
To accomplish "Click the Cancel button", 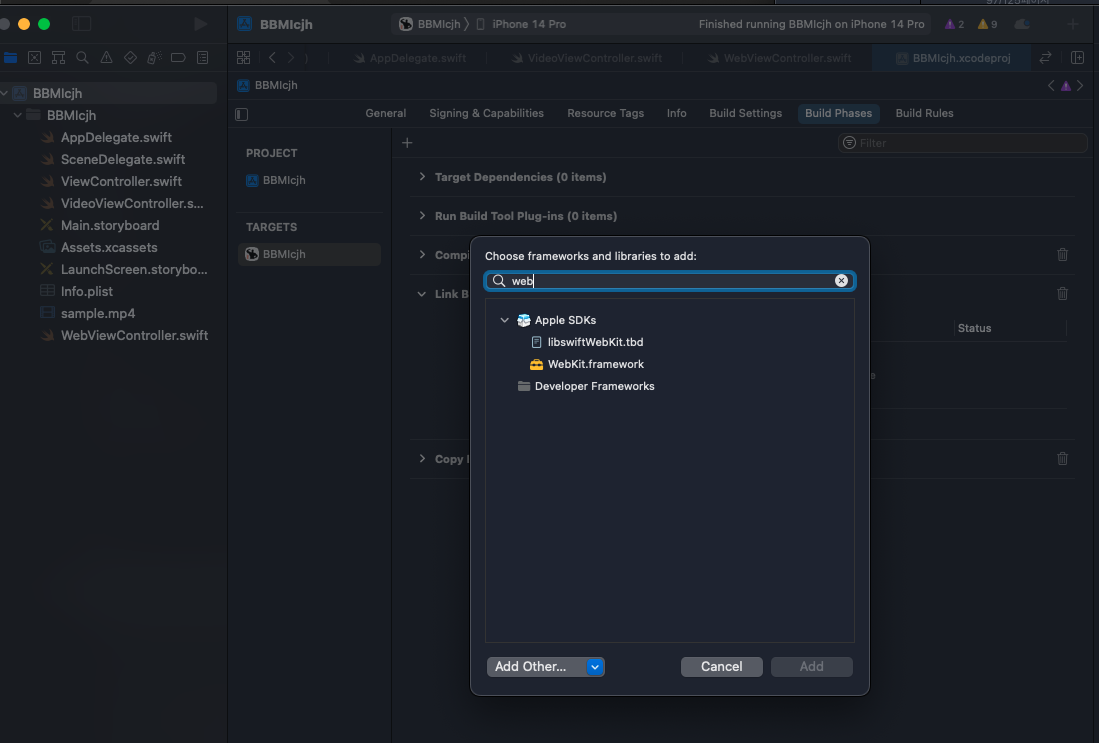I will coord(721,667).
